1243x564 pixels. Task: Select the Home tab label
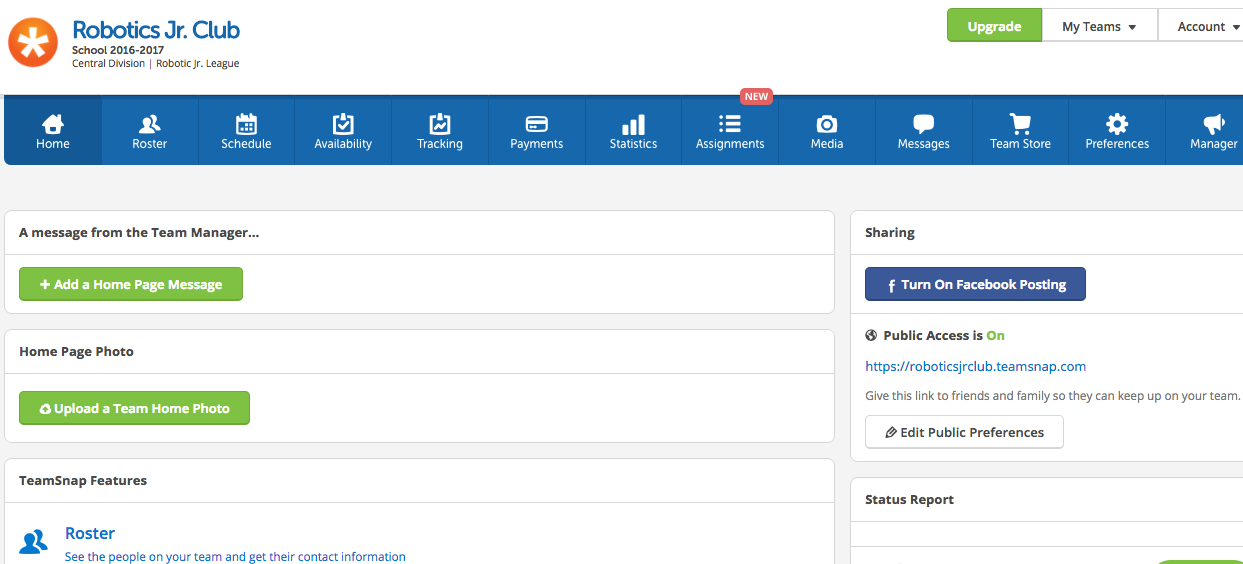(x=53, y=144)
